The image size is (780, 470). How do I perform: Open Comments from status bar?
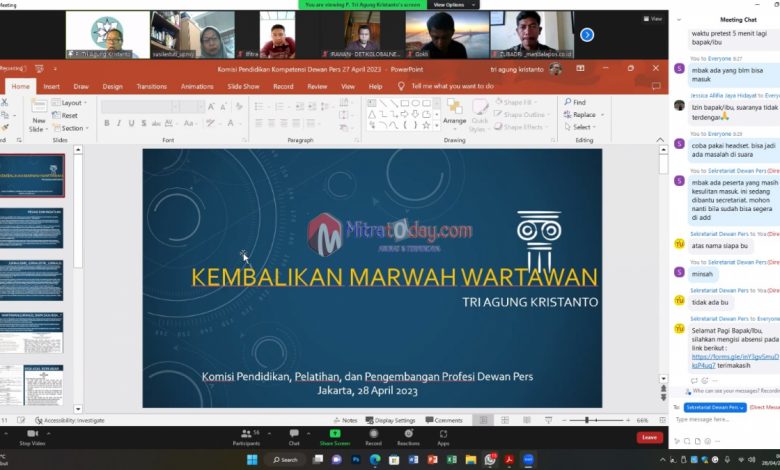pos(444,420)
